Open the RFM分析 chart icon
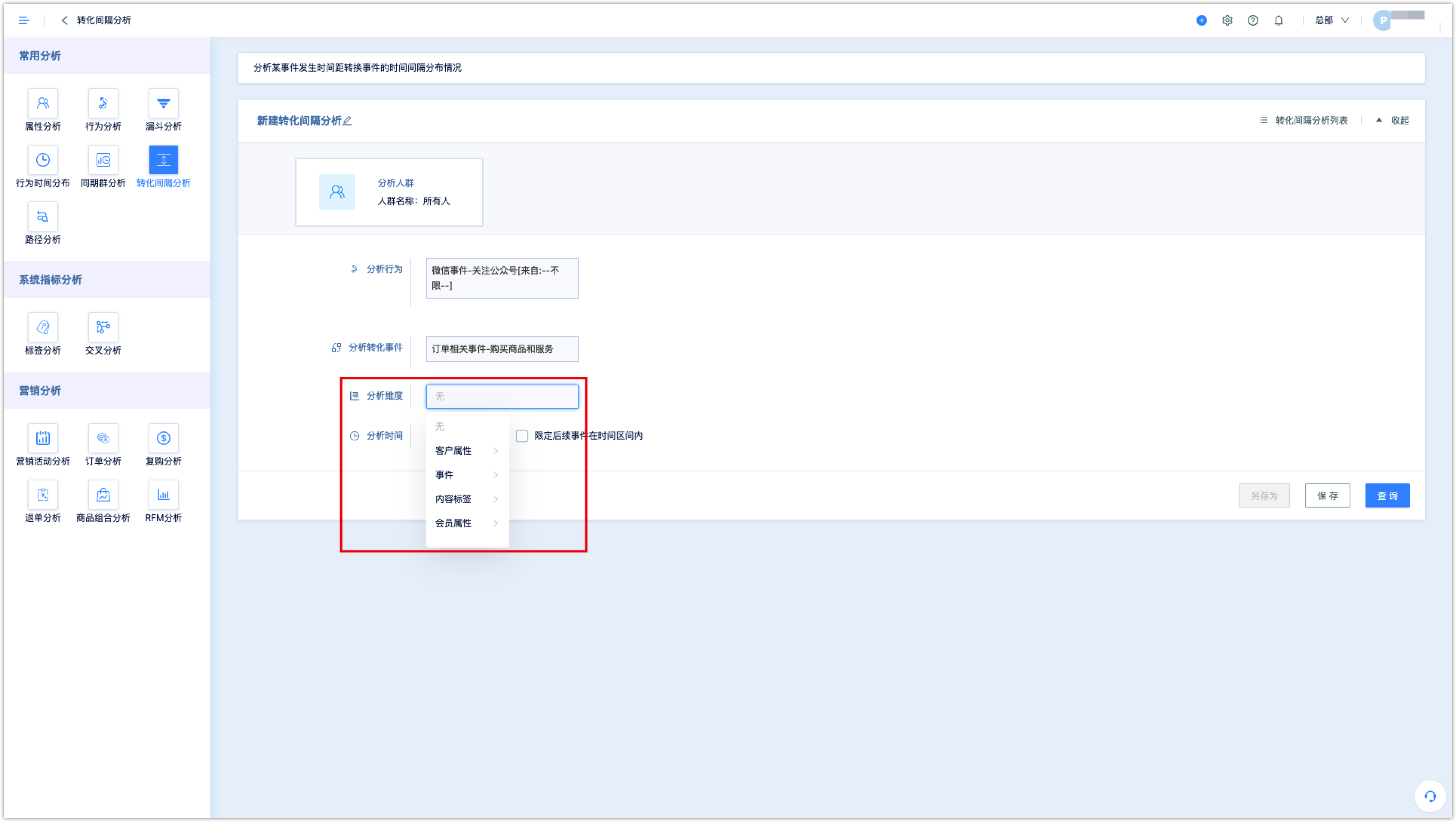 pyautogui.click(x=163, y=494)
